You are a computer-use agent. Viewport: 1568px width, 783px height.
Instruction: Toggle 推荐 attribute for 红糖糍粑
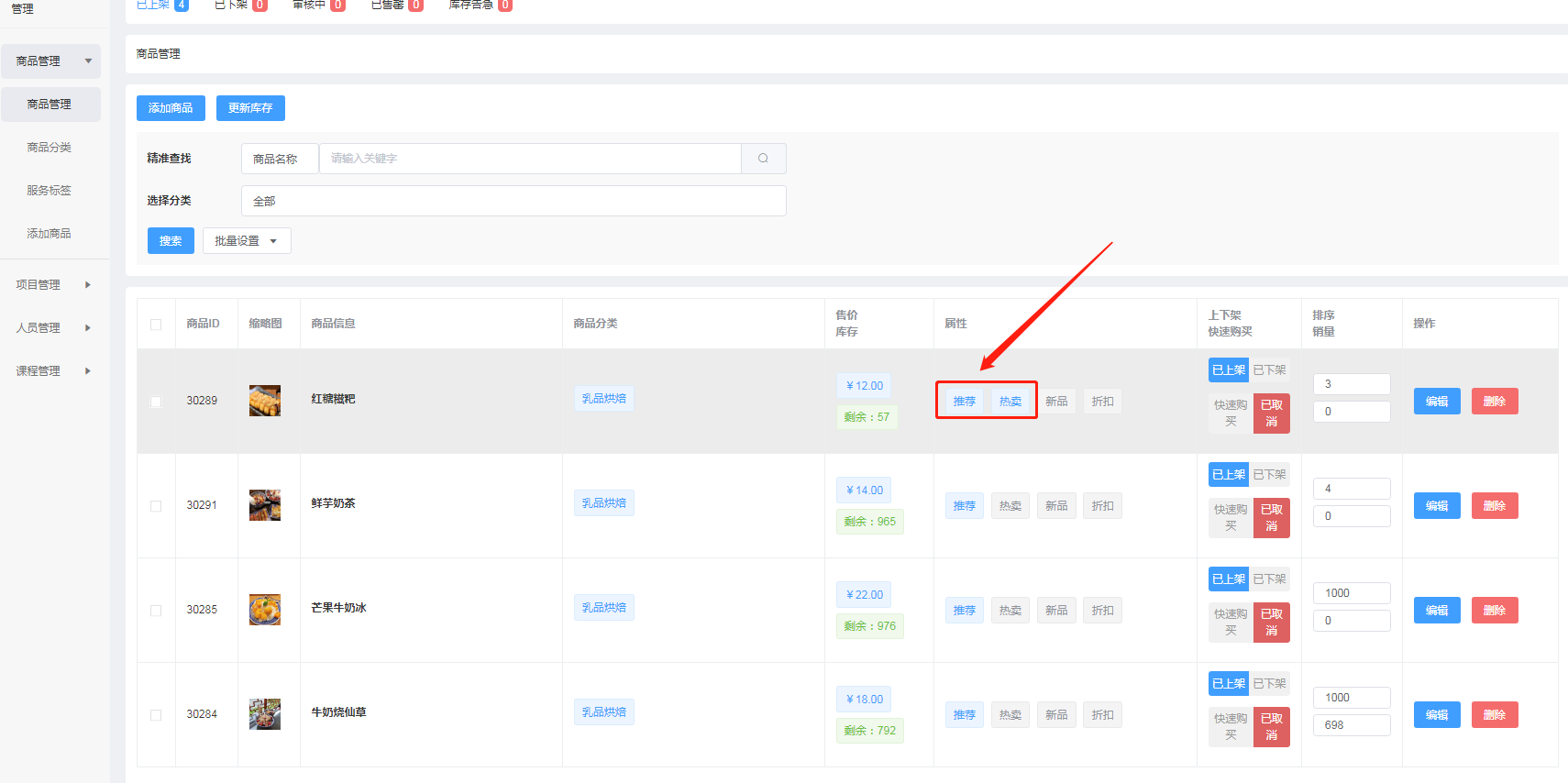965,402
